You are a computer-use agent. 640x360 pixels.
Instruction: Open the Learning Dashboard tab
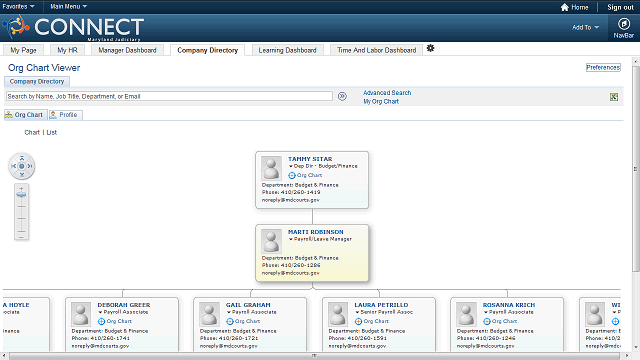pyautogui.click(x=287, y=50)
